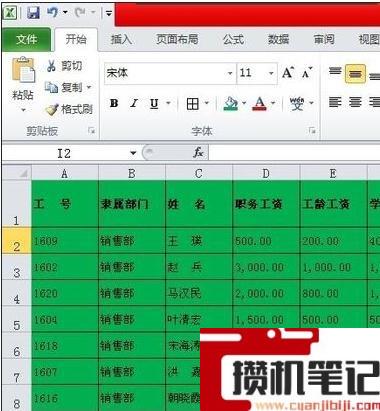380x411 pixels.
Task: Select column A header
Action: click(65, 173)
